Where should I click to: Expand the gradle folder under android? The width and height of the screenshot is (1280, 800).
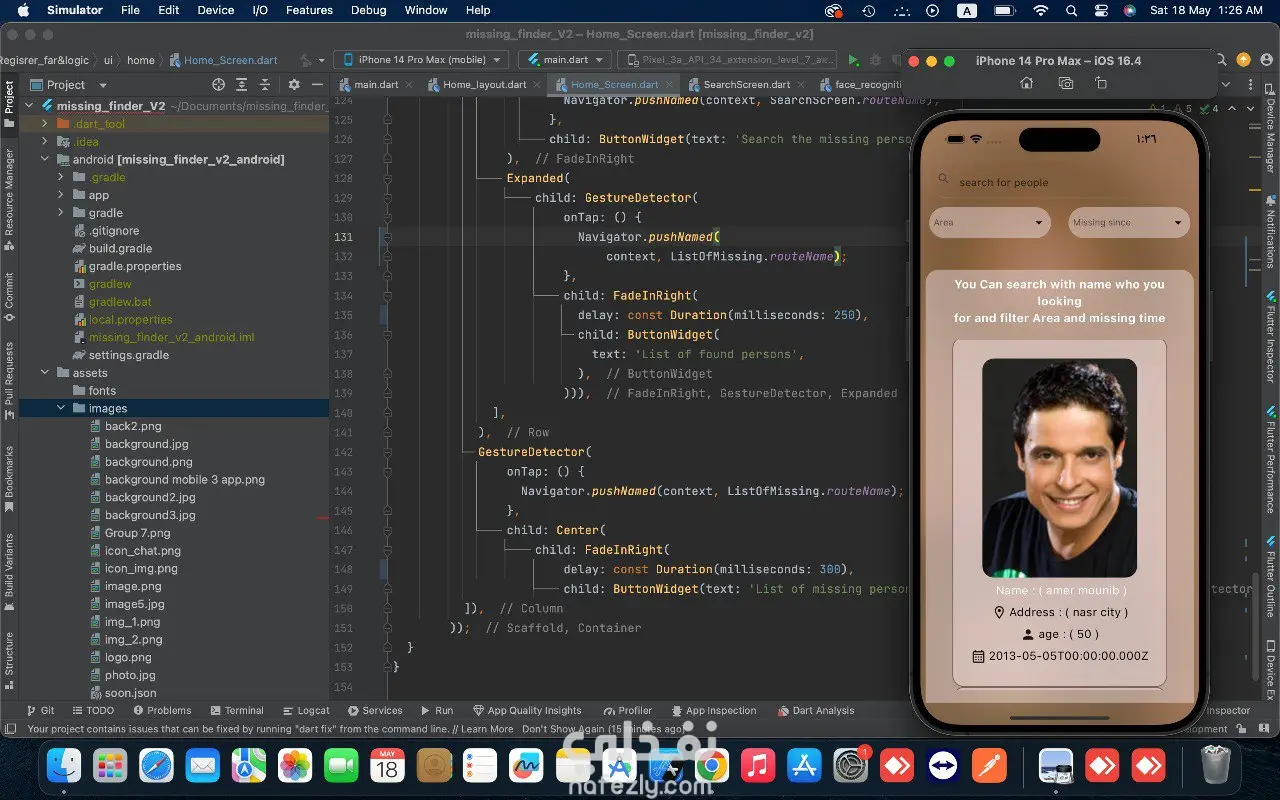pos(62,213)
